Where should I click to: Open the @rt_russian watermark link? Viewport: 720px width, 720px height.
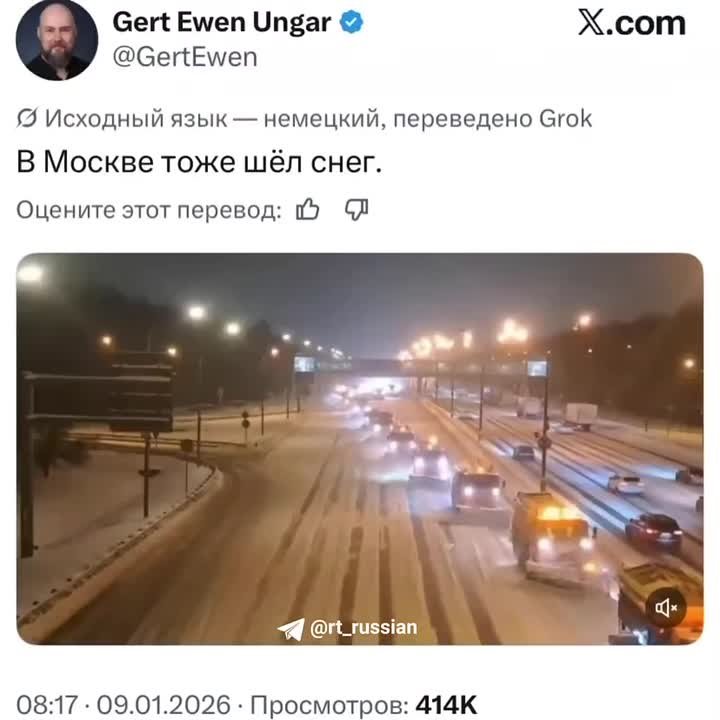click(364, 627)
